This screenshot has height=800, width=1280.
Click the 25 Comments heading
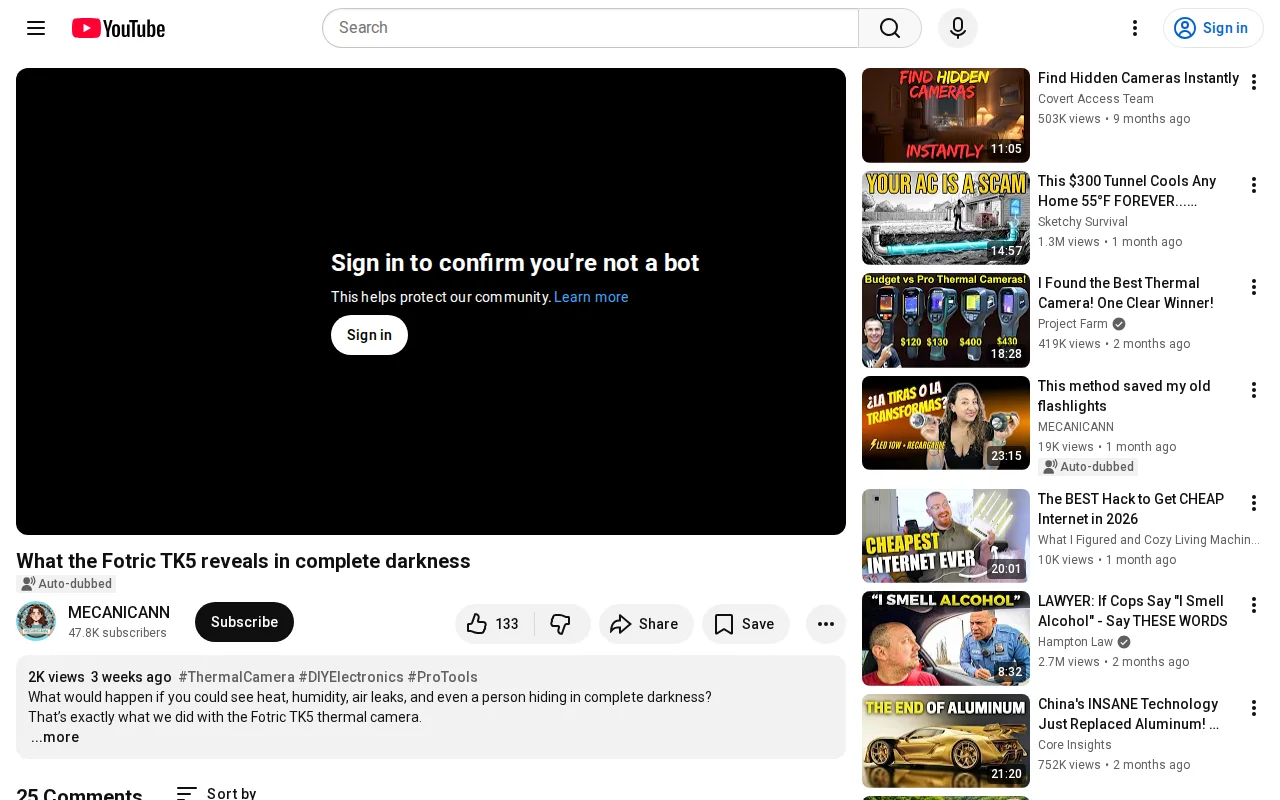point(79,794)
